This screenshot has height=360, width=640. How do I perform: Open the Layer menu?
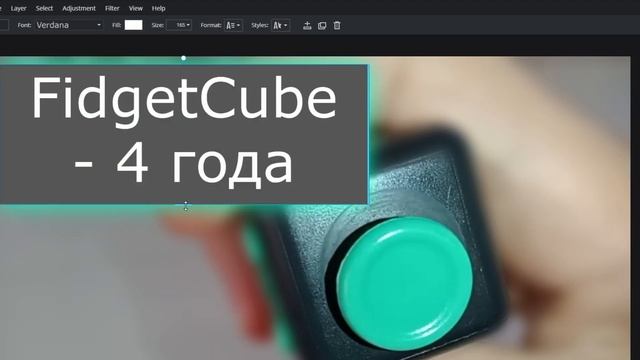click(x=18, y=8)
